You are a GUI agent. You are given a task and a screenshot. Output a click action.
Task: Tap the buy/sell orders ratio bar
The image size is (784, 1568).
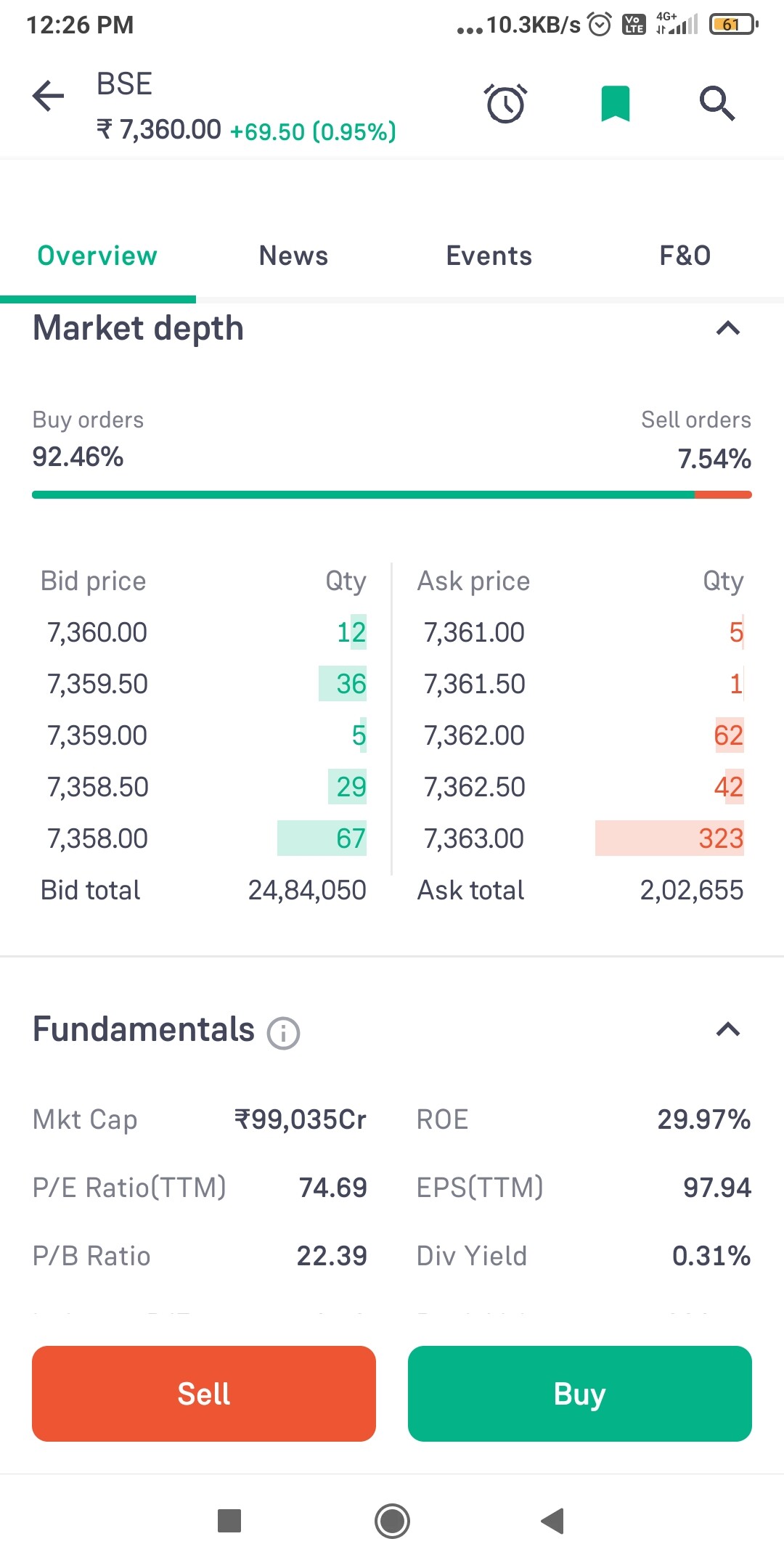(392, 495)
